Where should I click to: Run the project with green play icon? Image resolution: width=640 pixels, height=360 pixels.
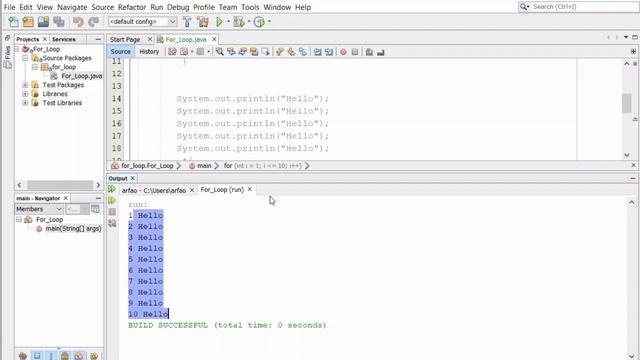point(220,22)
